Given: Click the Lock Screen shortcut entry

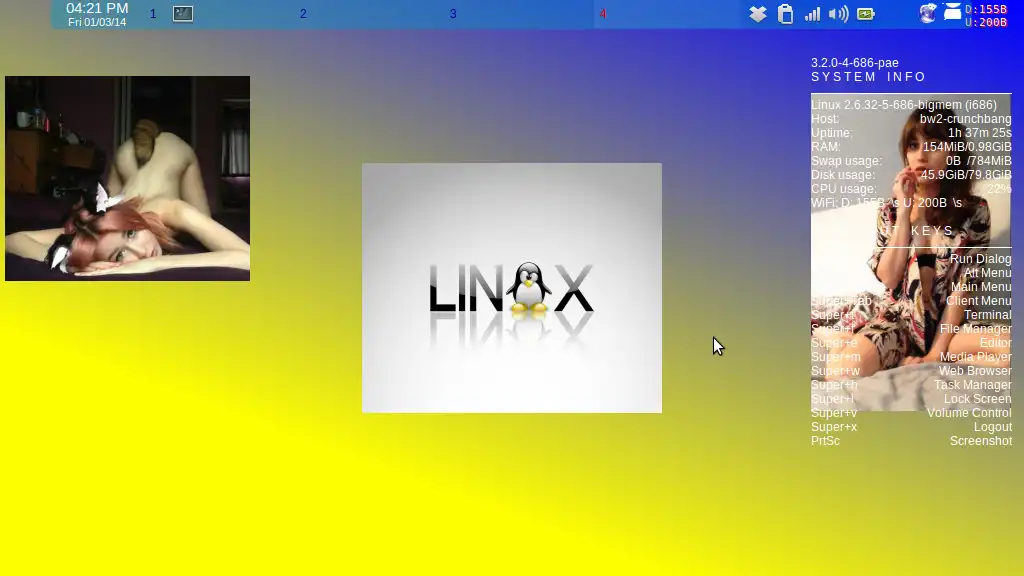Looking at the screenshot, I should tap(977, 399).
